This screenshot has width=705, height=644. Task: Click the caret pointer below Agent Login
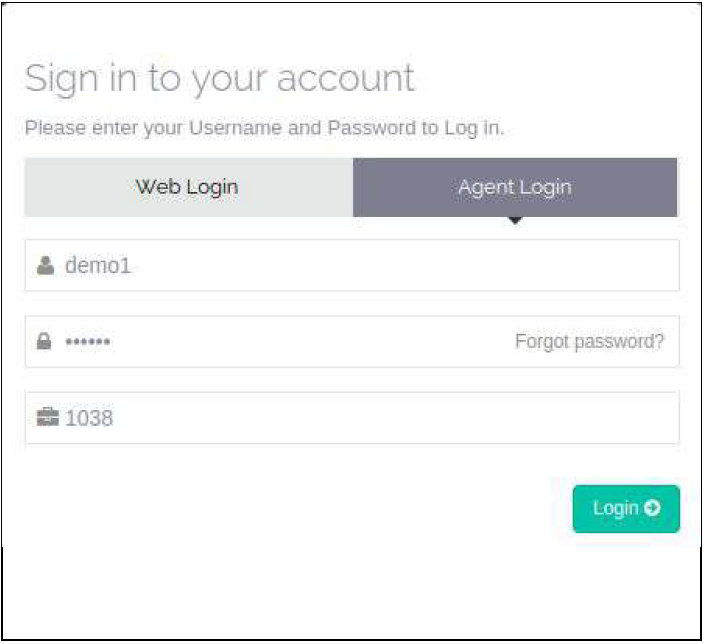(515, 221)
